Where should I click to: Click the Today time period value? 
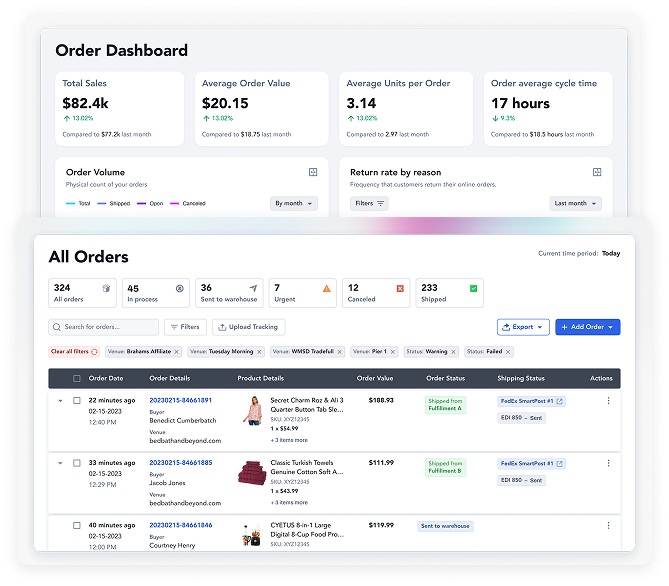coord(611,254)
